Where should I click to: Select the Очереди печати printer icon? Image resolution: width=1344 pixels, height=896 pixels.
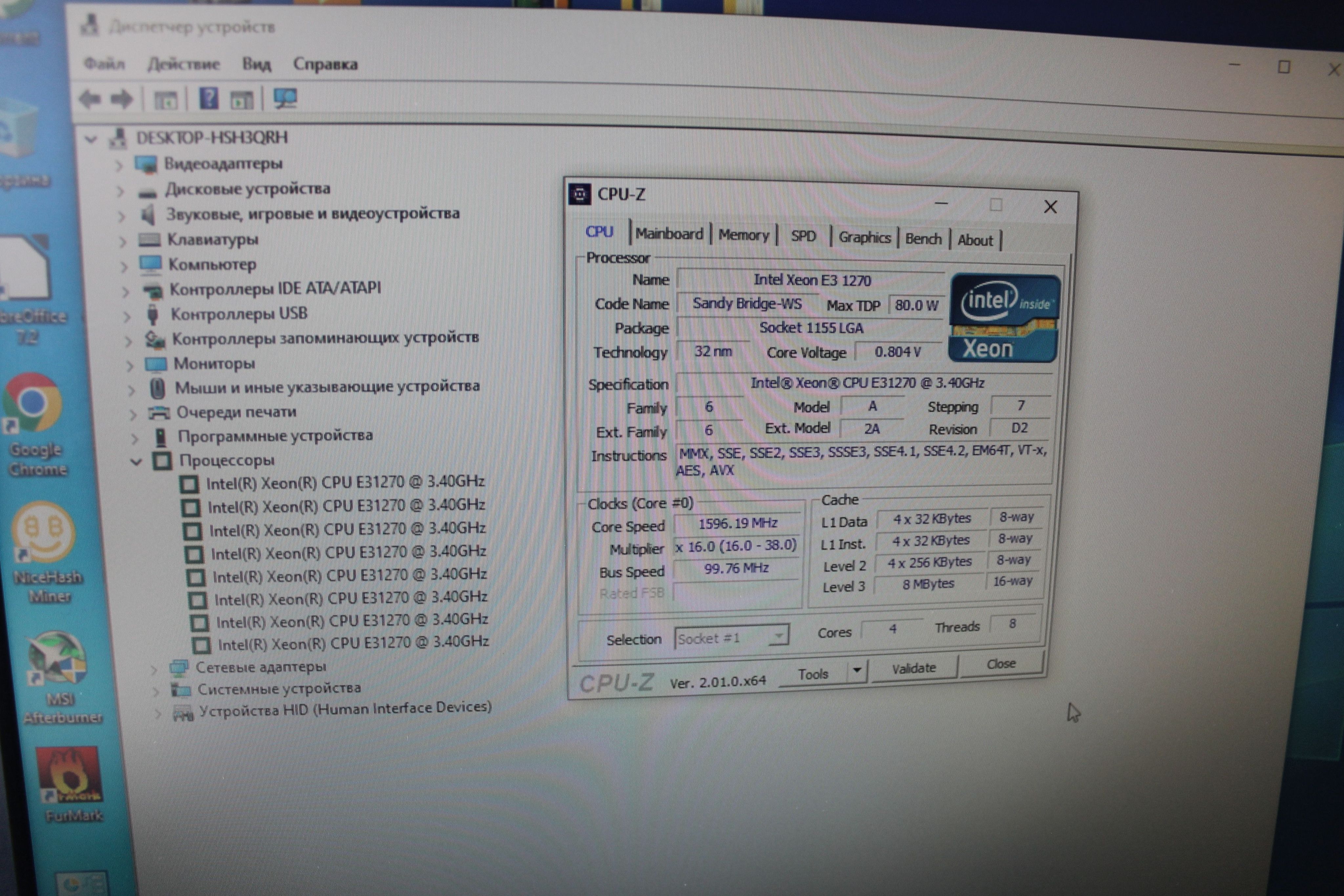click(x=159, y=413)
